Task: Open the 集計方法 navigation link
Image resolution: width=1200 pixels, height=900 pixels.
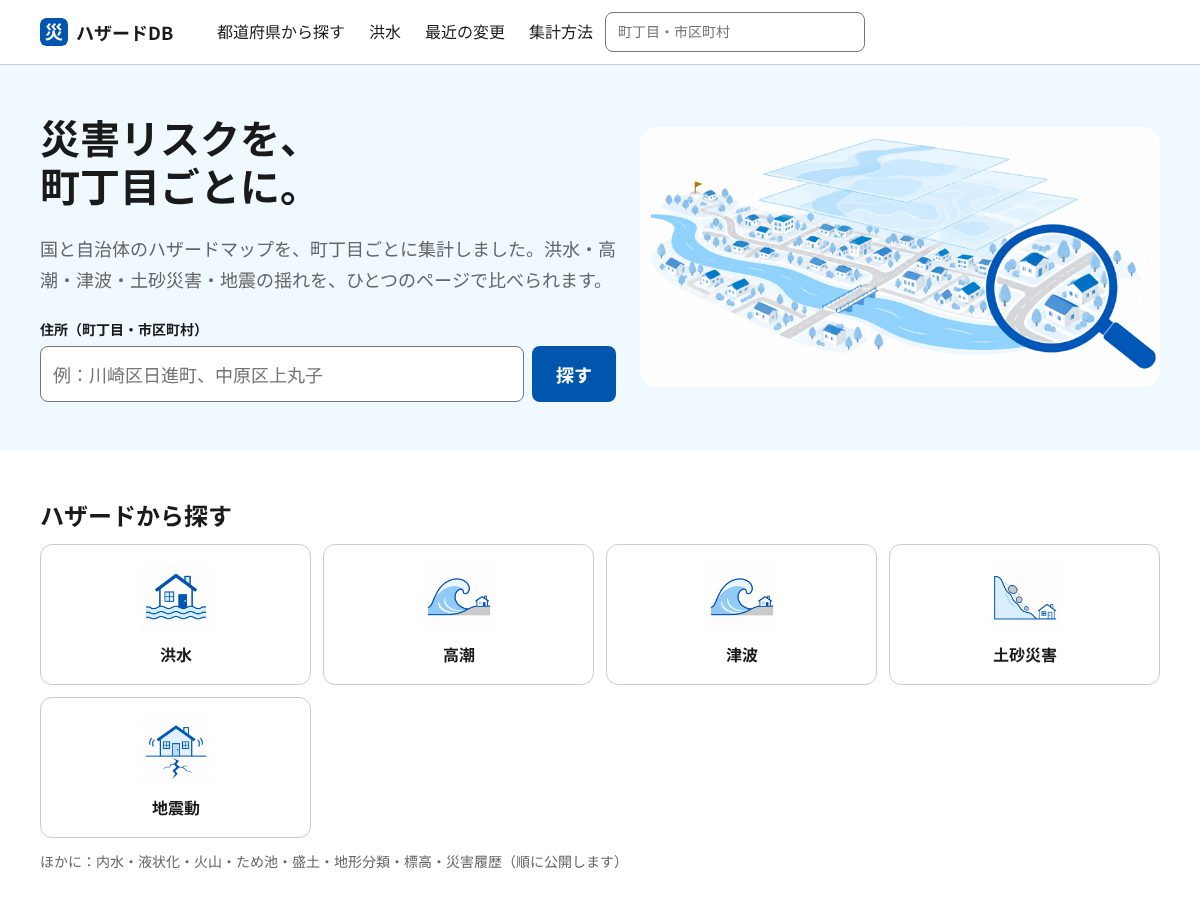Action: point(561,32)
